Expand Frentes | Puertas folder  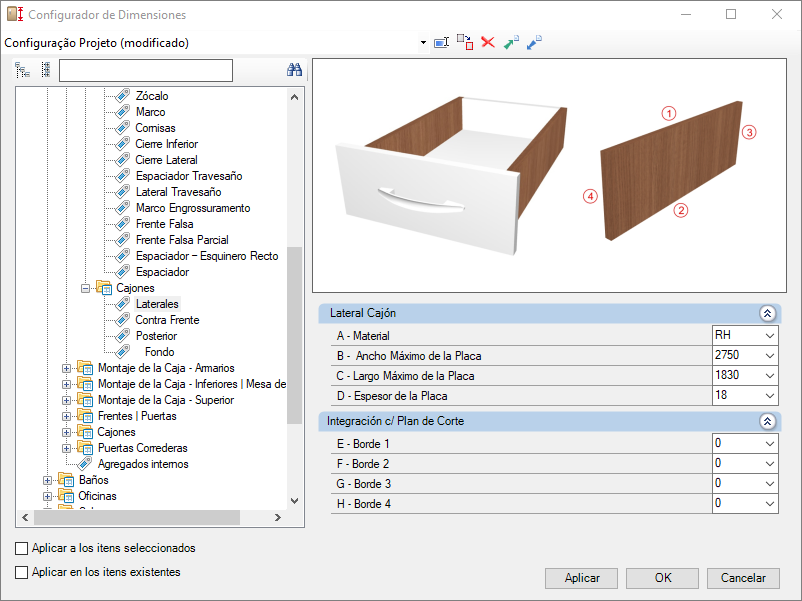(x=66, y=416)
